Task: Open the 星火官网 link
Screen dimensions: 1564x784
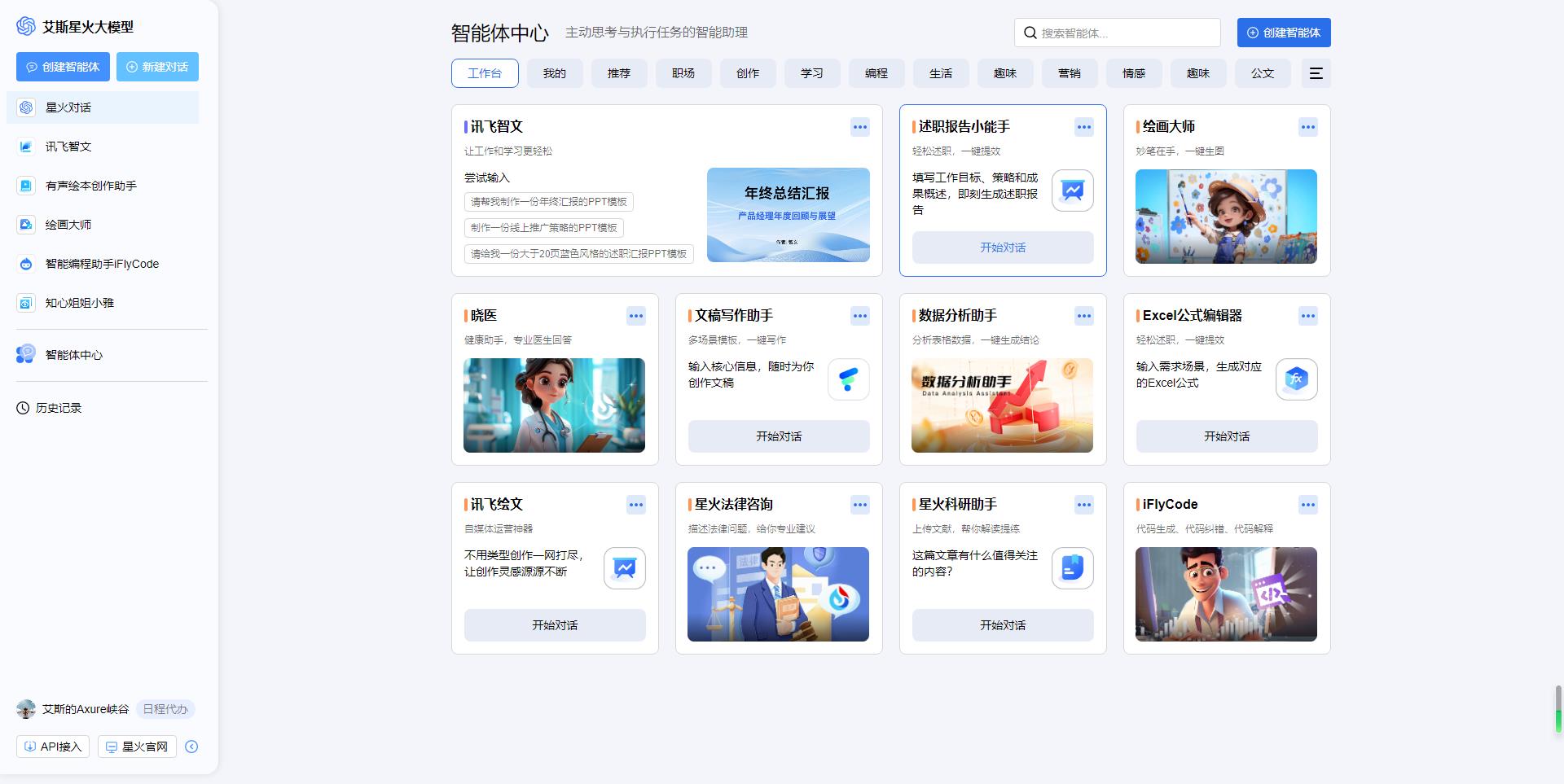Action: click(x=137, y=747)
